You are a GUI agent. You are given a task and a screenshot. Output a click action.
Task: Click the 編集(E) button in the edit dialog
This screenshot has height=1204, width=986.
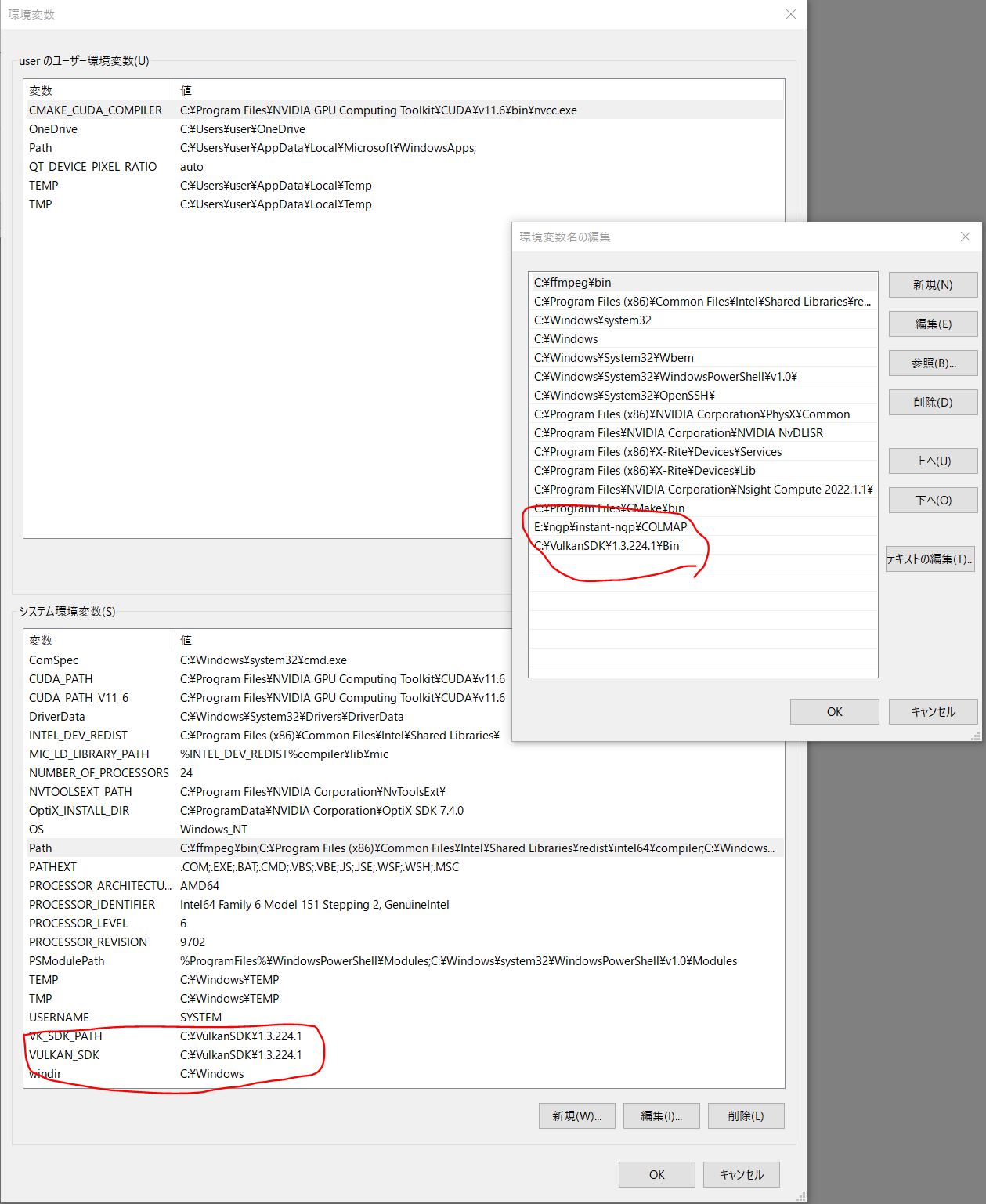(932, 324)
